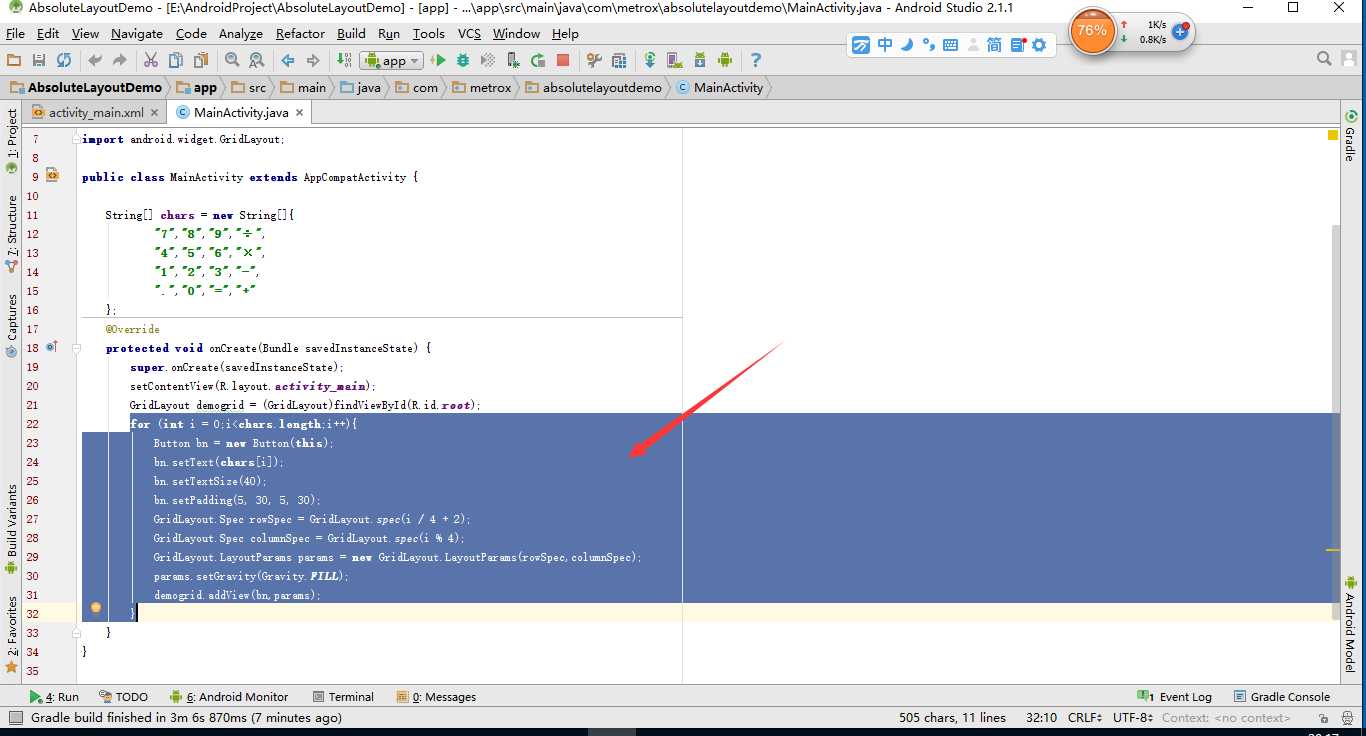Image resolution: width=1366 pixels, height=736 pixels.
Task: Open the SDK Manager icon
Action: click(700, 60)
